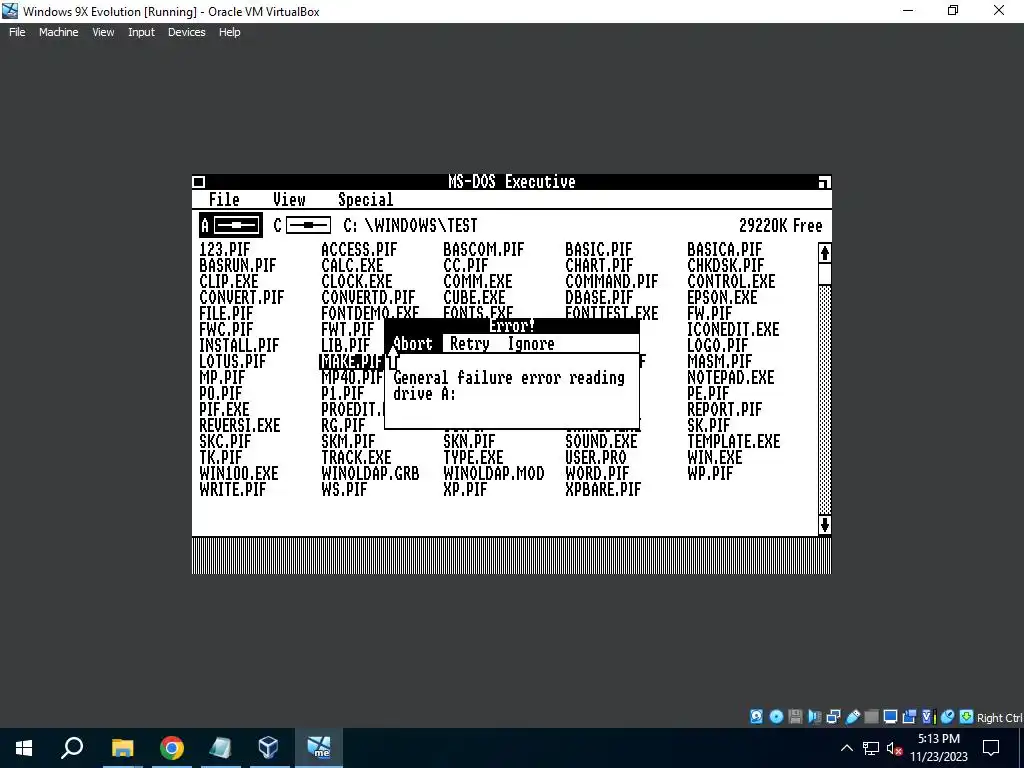The height and width of the screenshot is (768, 1024).
Task: Open VirtualBox Manager cube icon in taskbar
Action: tap(268, 748)
